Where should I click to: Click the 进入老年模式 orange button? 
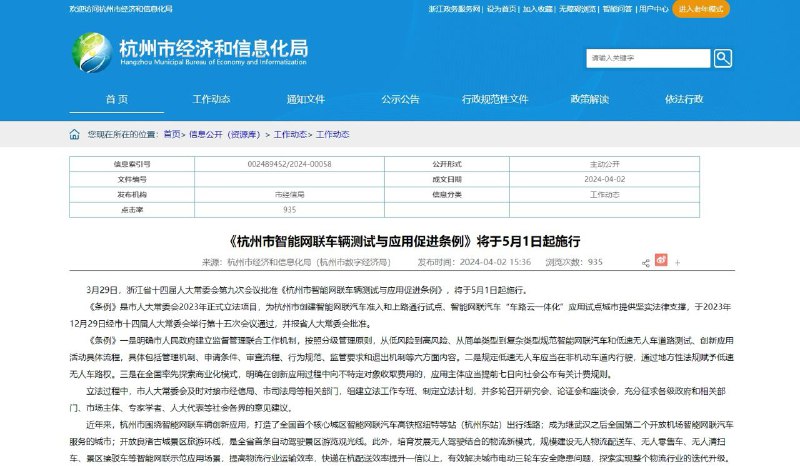point(701,9)
